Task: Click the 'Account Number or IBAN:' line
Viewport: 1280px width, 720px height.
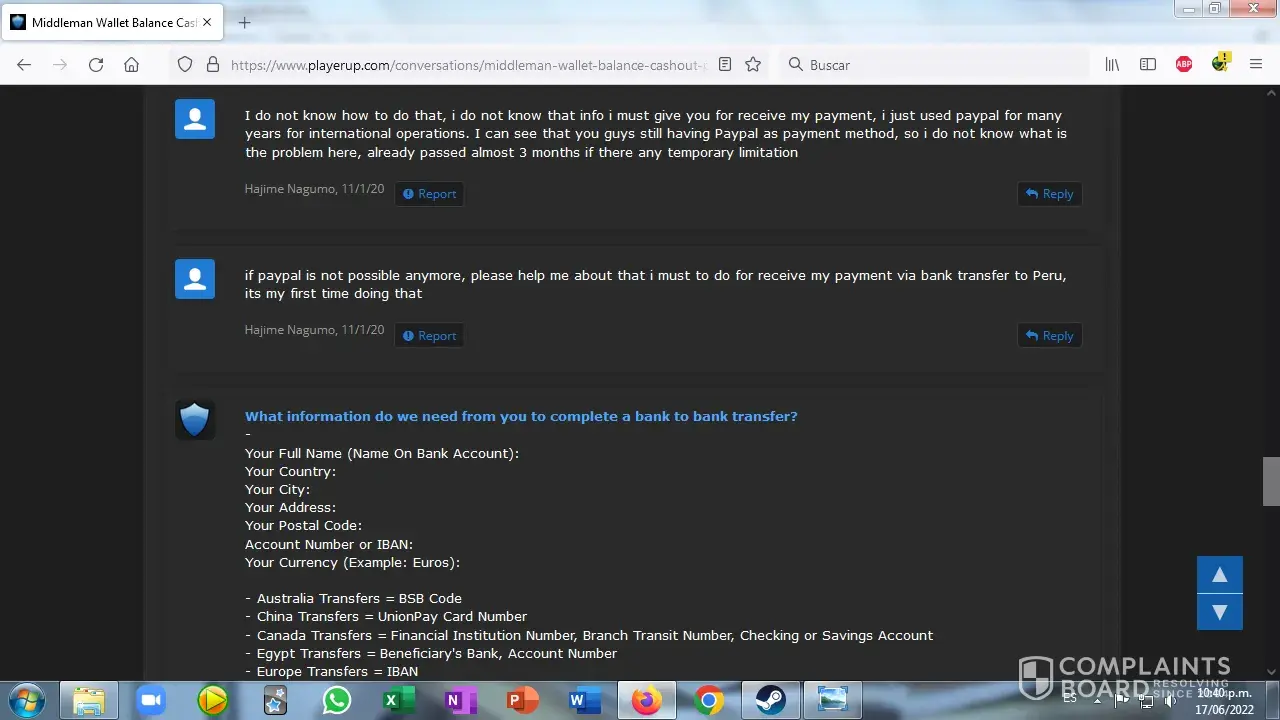Action: click(329, 544)
